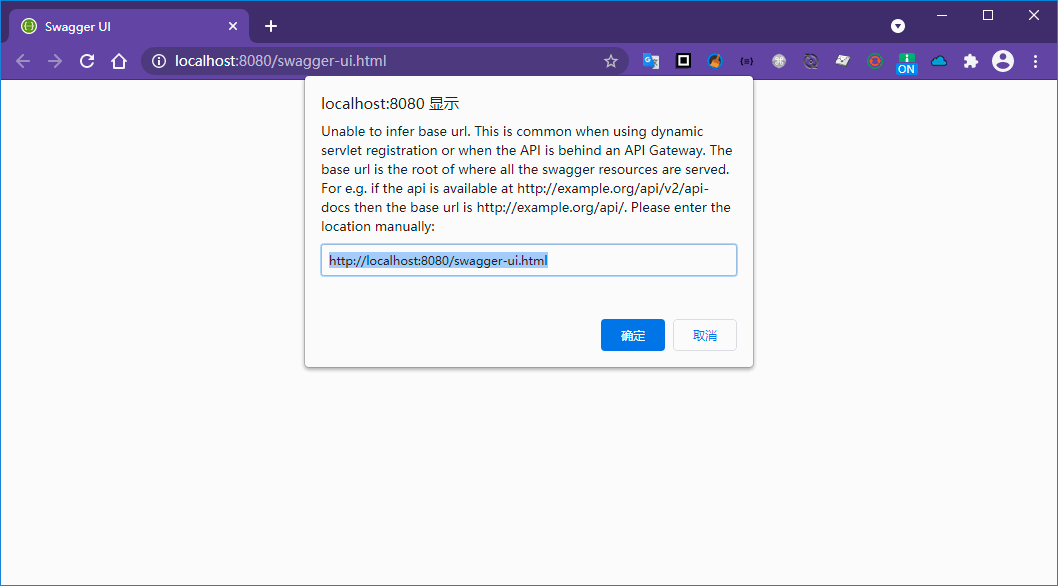
Task: Go back to the previous page
Action: (23, 61)
